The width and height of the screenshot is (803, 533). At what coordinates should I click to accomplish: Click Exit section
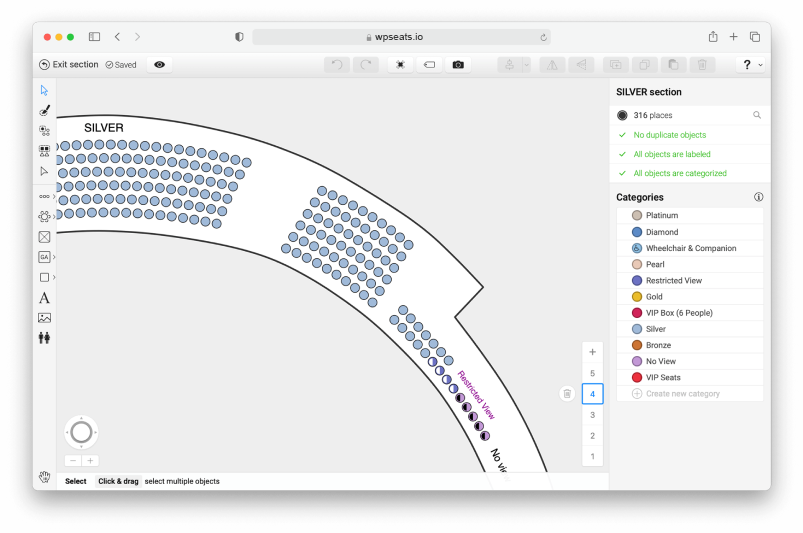tap(69, 65)
